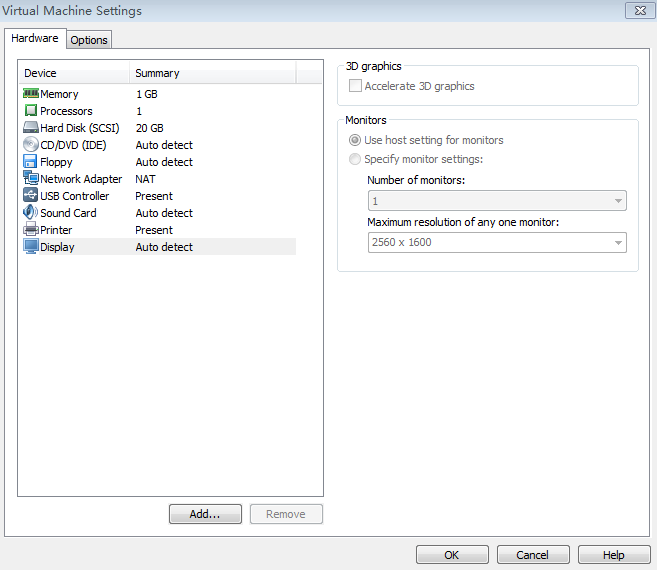Screen dimensions: 657x570
Task: Select the Floppy row label
Action: click(56, 162)
